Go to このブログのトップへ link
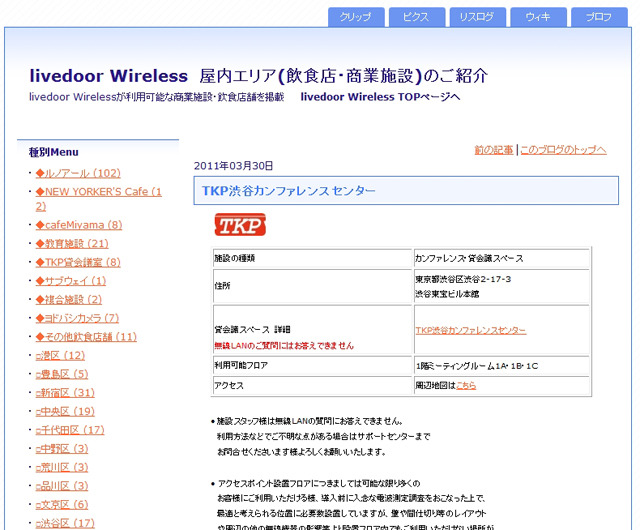Viewport: 640px width, 530px height. click(x=563, y=150)
